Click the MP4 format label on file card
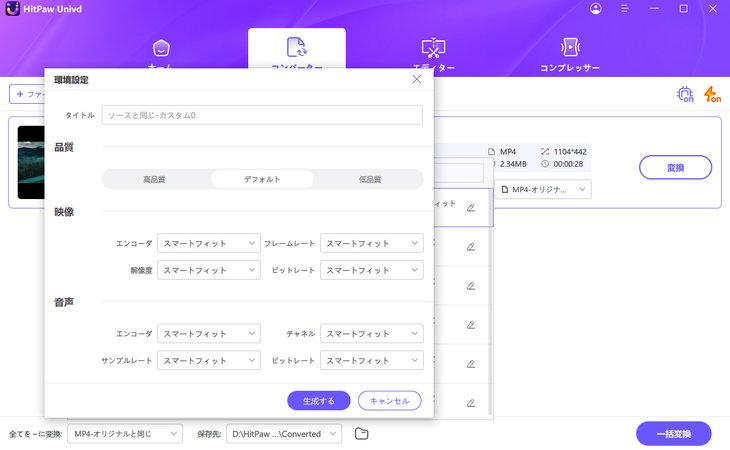730x450 pixels. coord(508,152)
